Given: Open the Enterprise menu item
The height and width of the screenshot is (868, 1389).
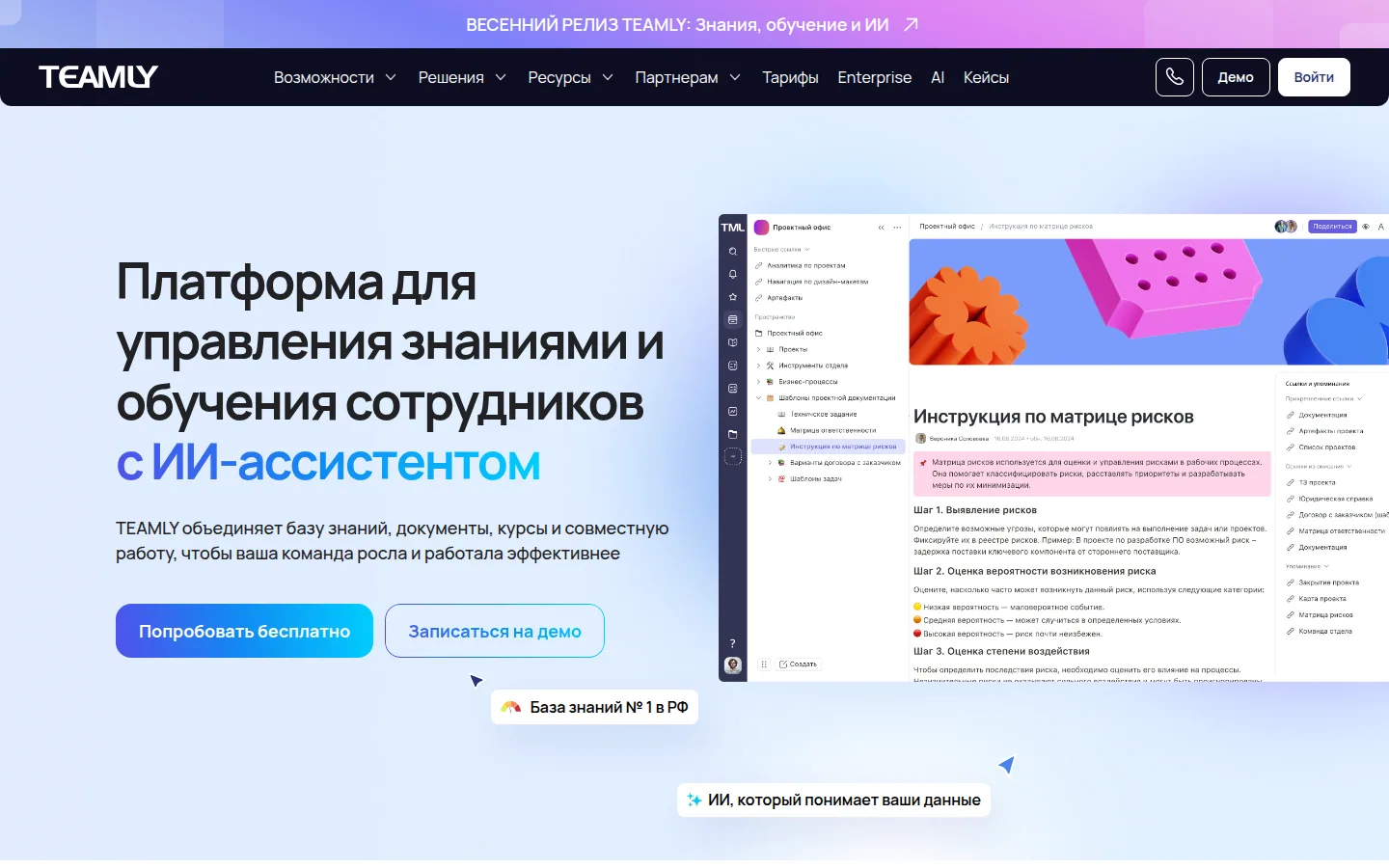Looking at the screenshot, I should (874, 77).
